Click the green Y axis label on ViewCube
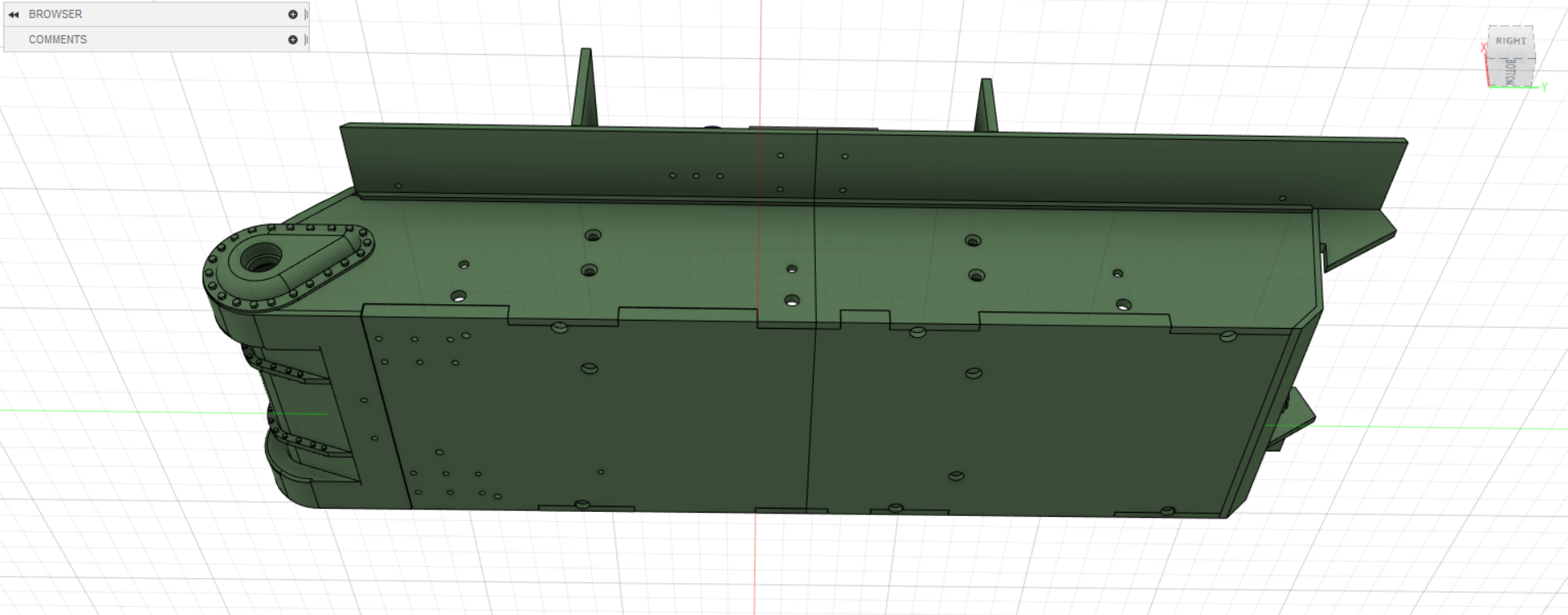 click(1544, 87)
